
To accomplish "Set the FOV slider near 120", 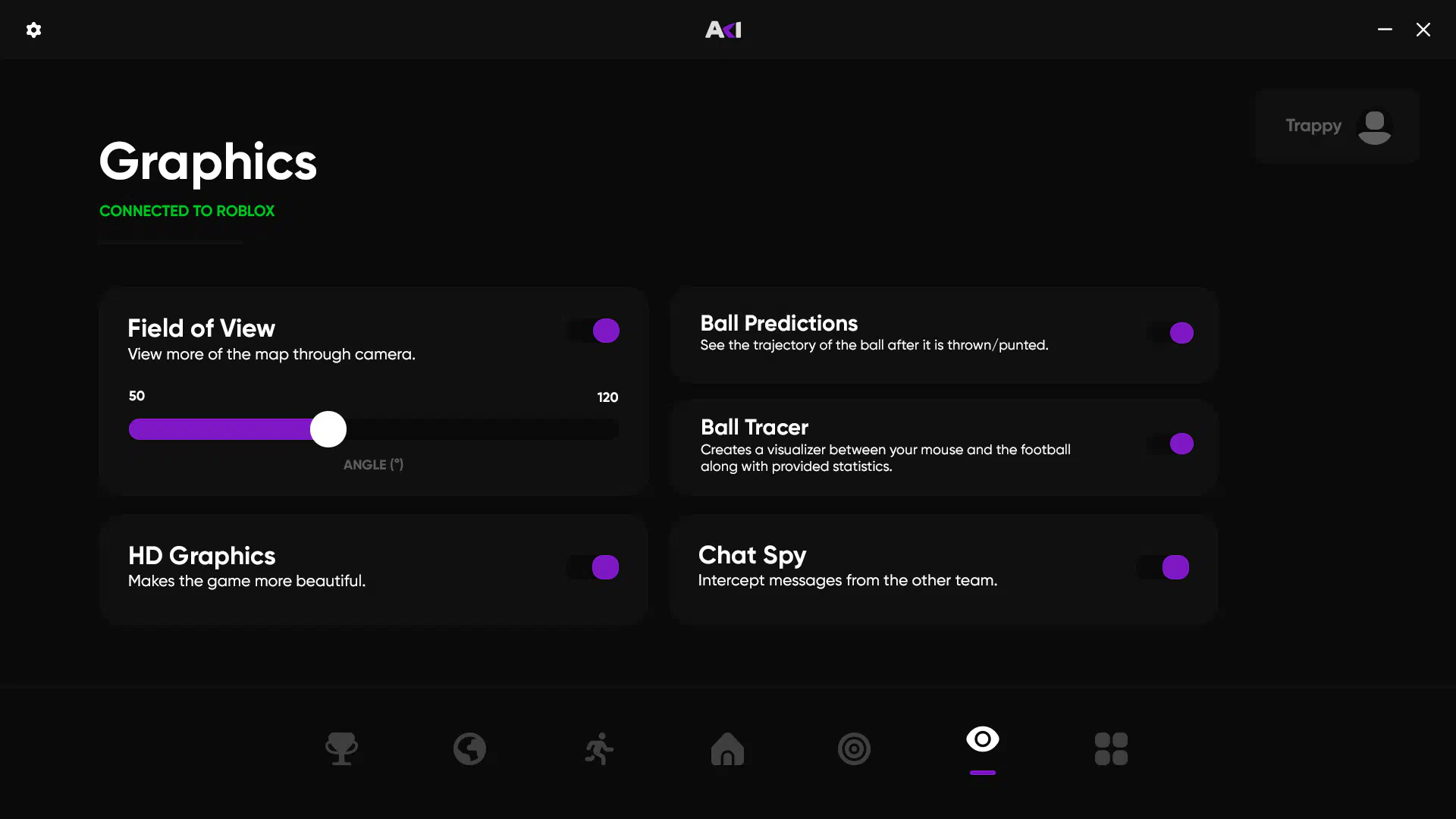I will tap(613, 429).
